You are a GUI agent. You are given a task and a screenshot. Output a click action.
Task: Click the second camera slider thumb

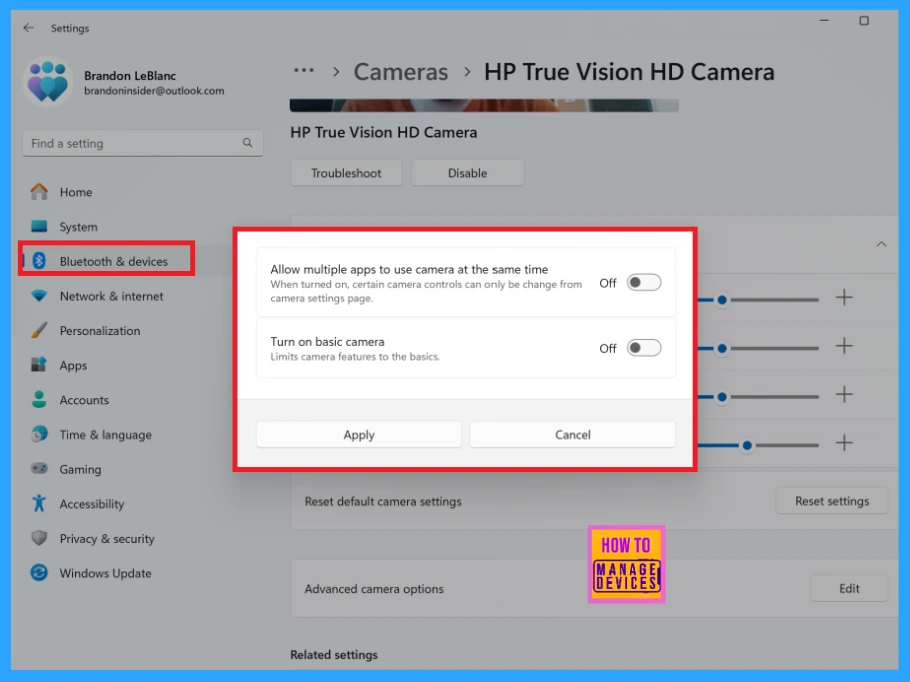pyautogui.click(x=721, y=348)
